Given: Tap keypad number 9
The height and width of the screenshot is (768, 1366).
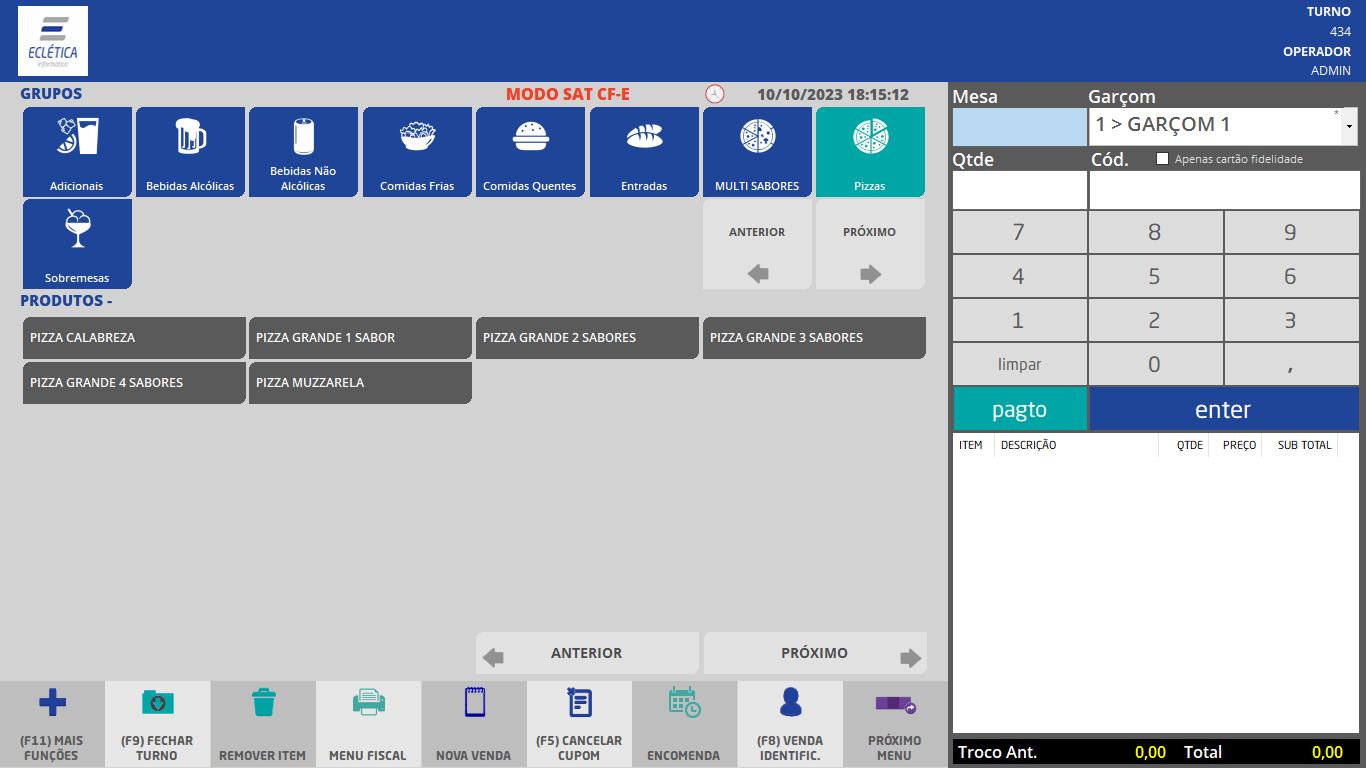Looking at the screenshot, I should [x=1291, y=232].
